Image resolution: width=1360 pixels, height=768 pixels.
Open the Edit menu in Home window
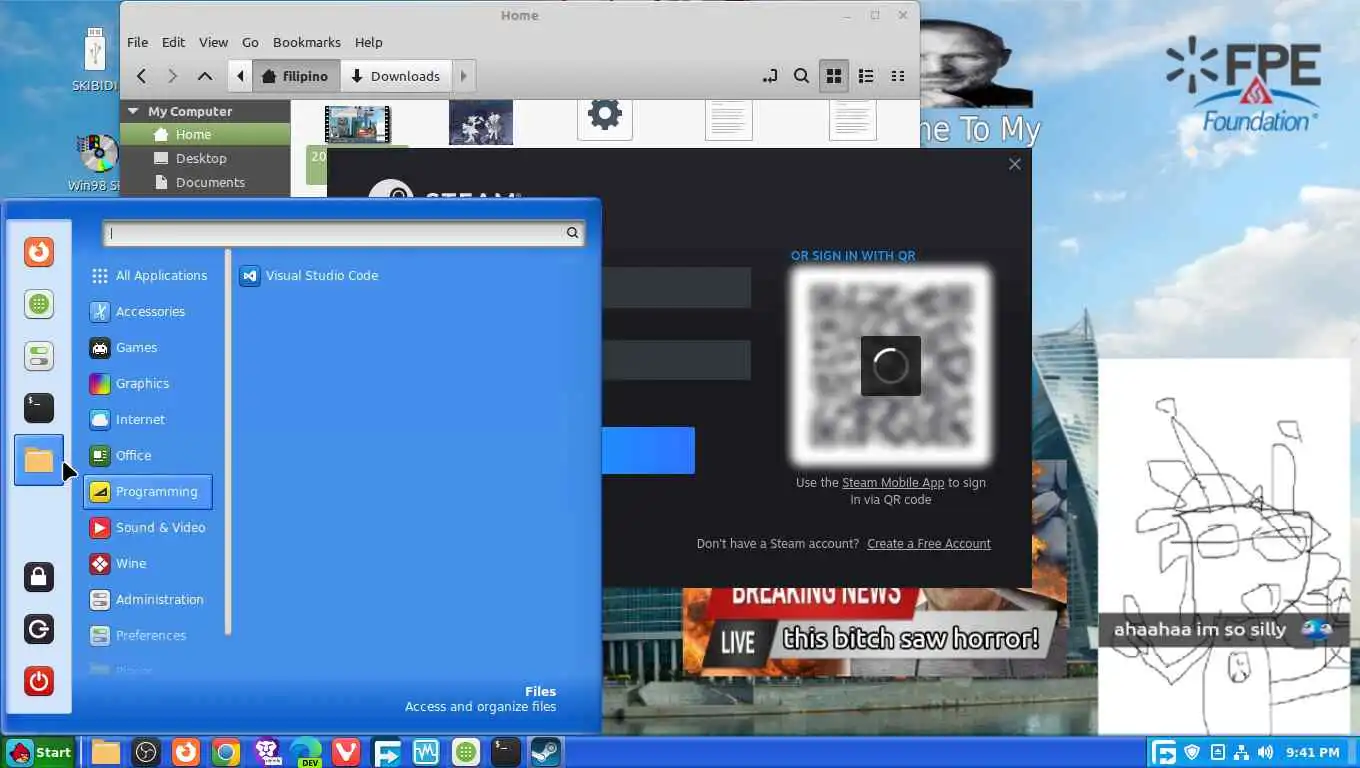tap(173, 42)
